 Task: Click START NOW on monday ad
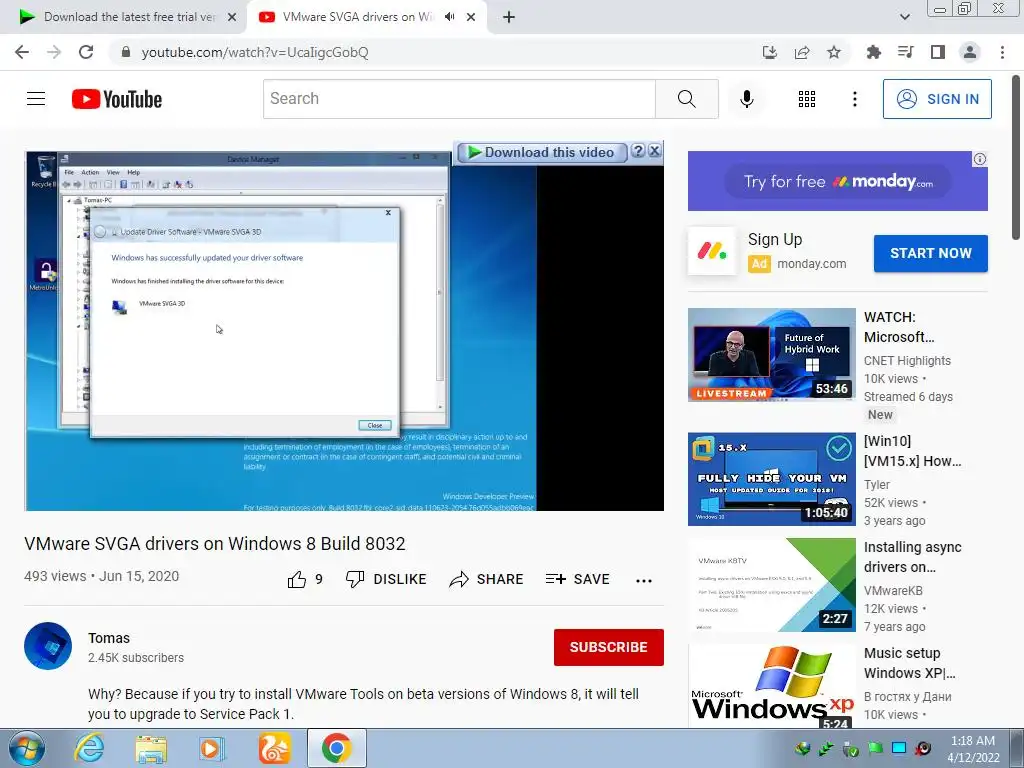pos(930,253)
